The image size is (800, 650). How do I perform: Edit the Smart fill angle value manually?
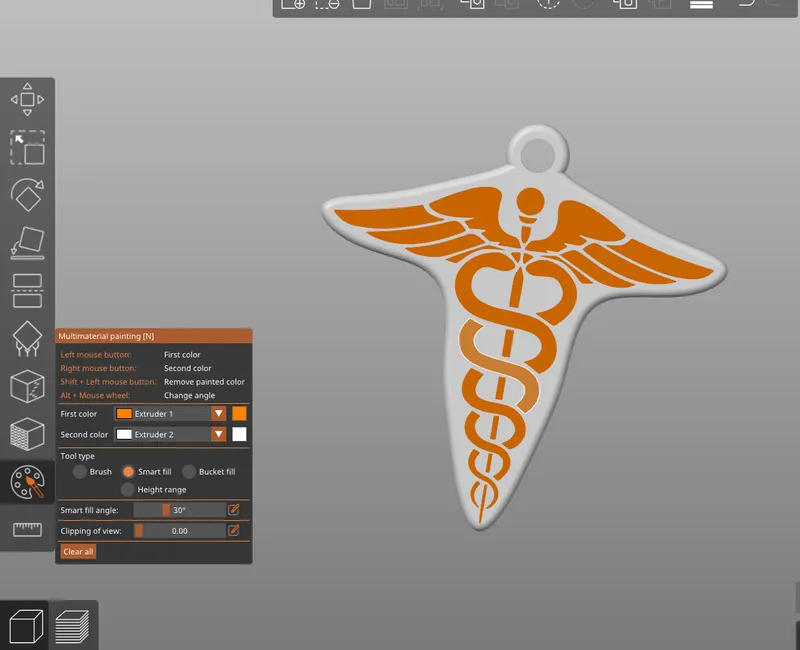pos(234,510)
